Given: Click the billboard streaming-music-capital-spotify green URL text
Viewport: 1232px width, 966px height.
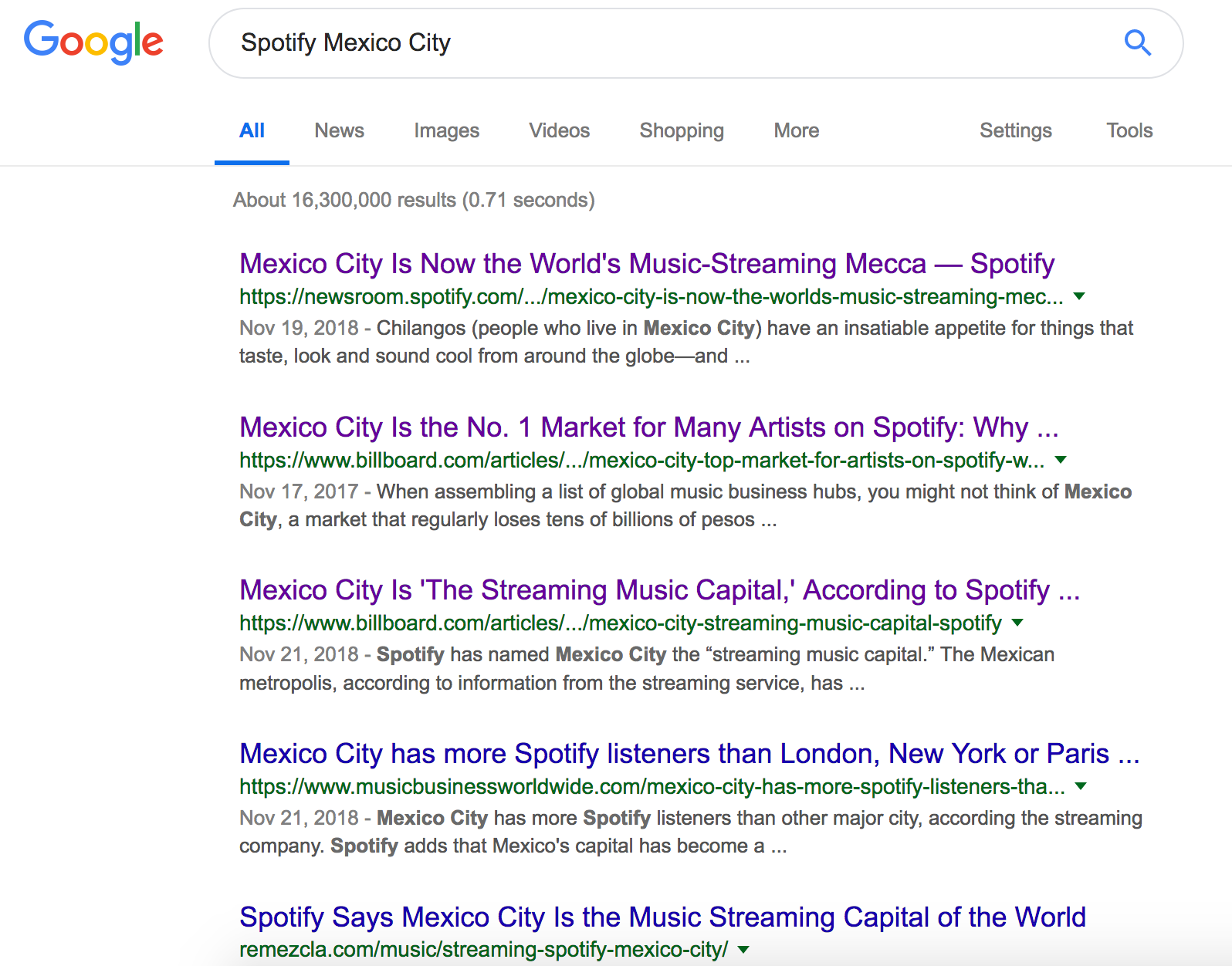Looking at the screenshot, I should [620, 623].
